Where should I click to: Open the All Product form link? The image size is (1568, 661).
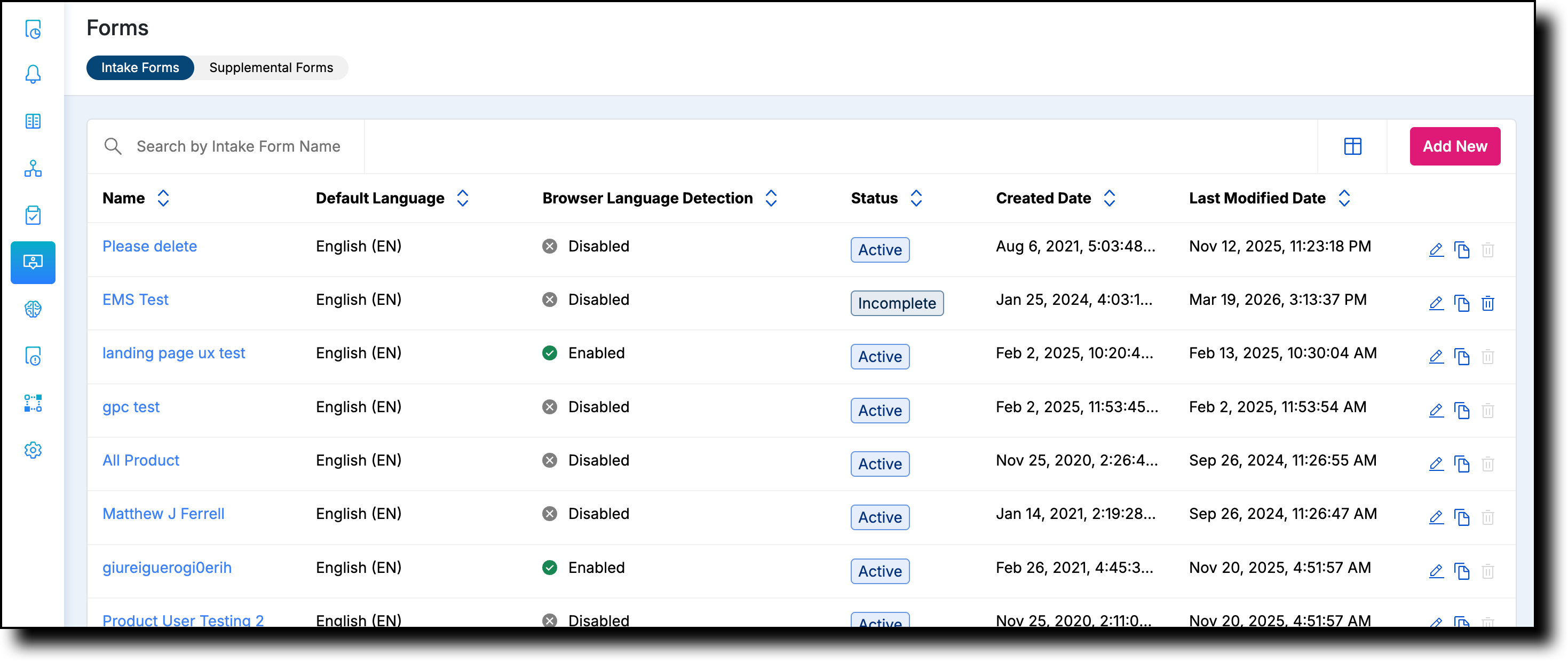pos(140,461)
